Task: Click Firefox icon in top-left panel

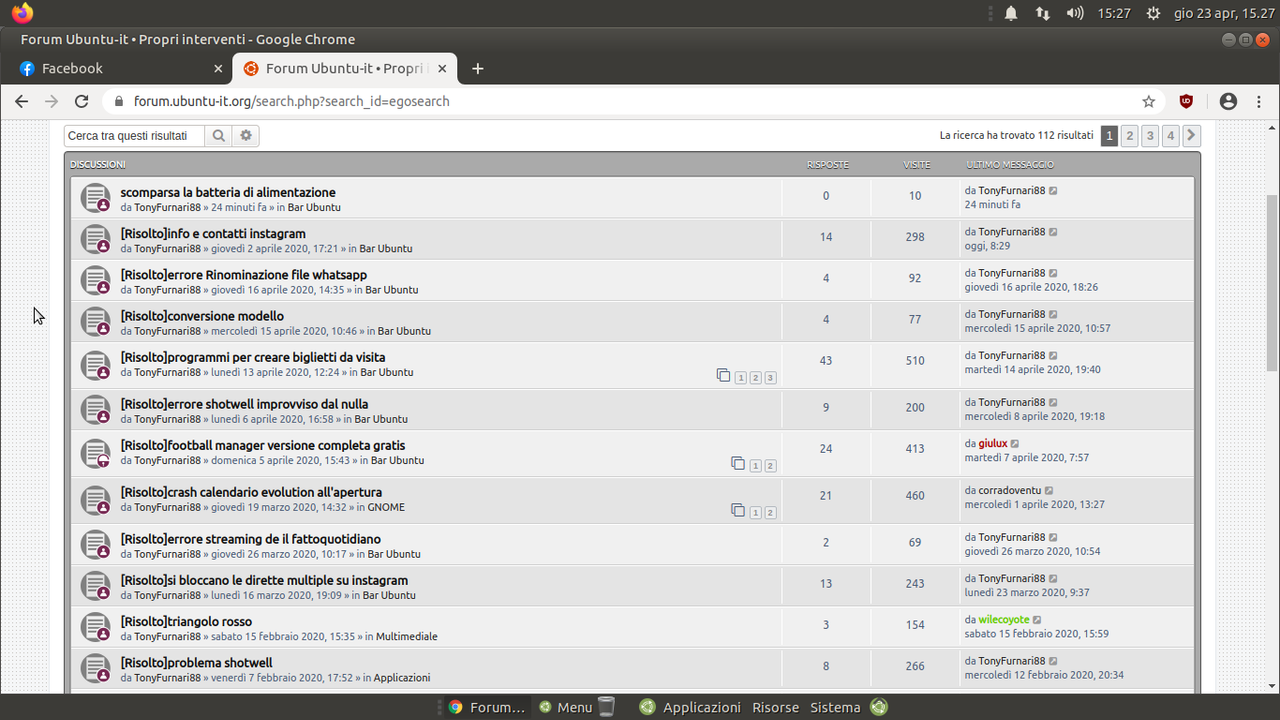Action: click(22, 13)
